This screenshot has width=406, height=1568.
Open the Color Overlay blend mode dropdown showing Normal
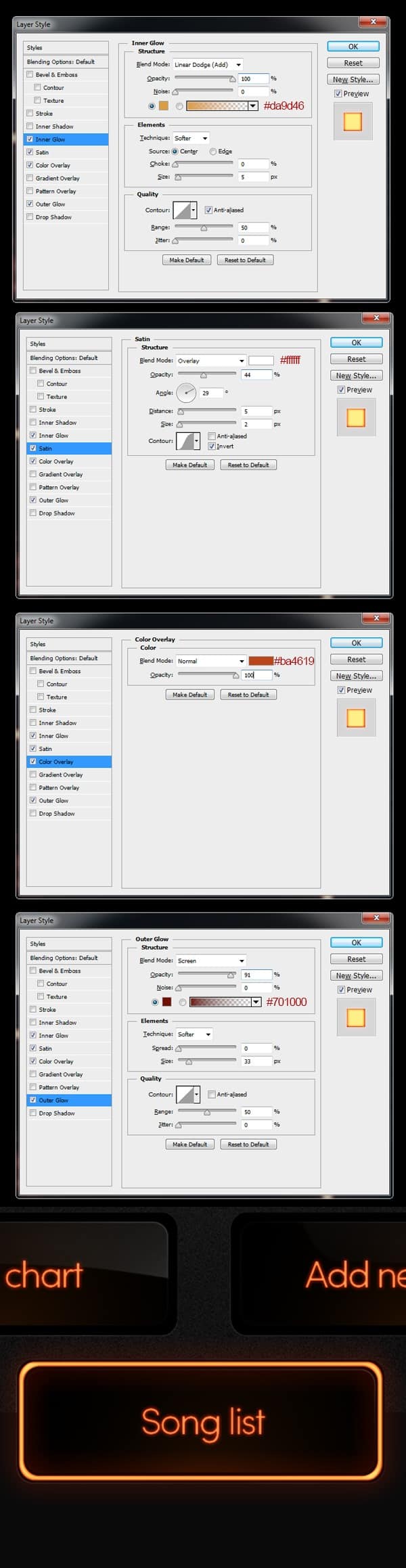[210, 661]
